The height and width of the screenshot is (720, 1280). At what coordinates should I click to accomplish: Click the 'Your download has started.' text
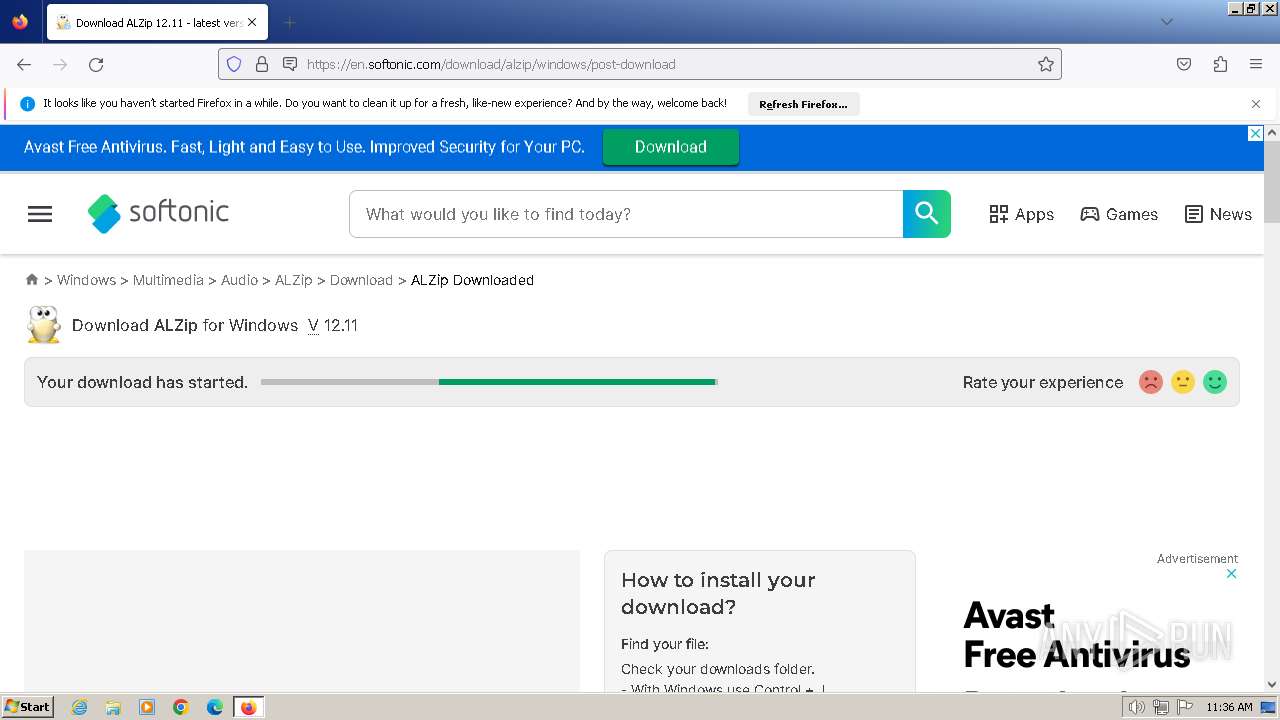(142, 382)
